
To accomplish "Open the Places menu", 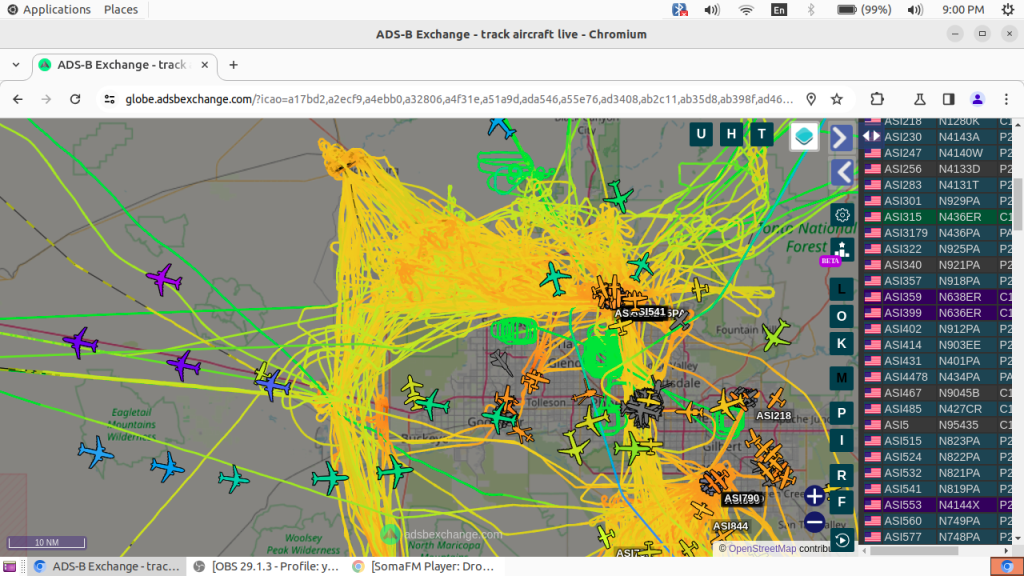I will click(121, 10).
